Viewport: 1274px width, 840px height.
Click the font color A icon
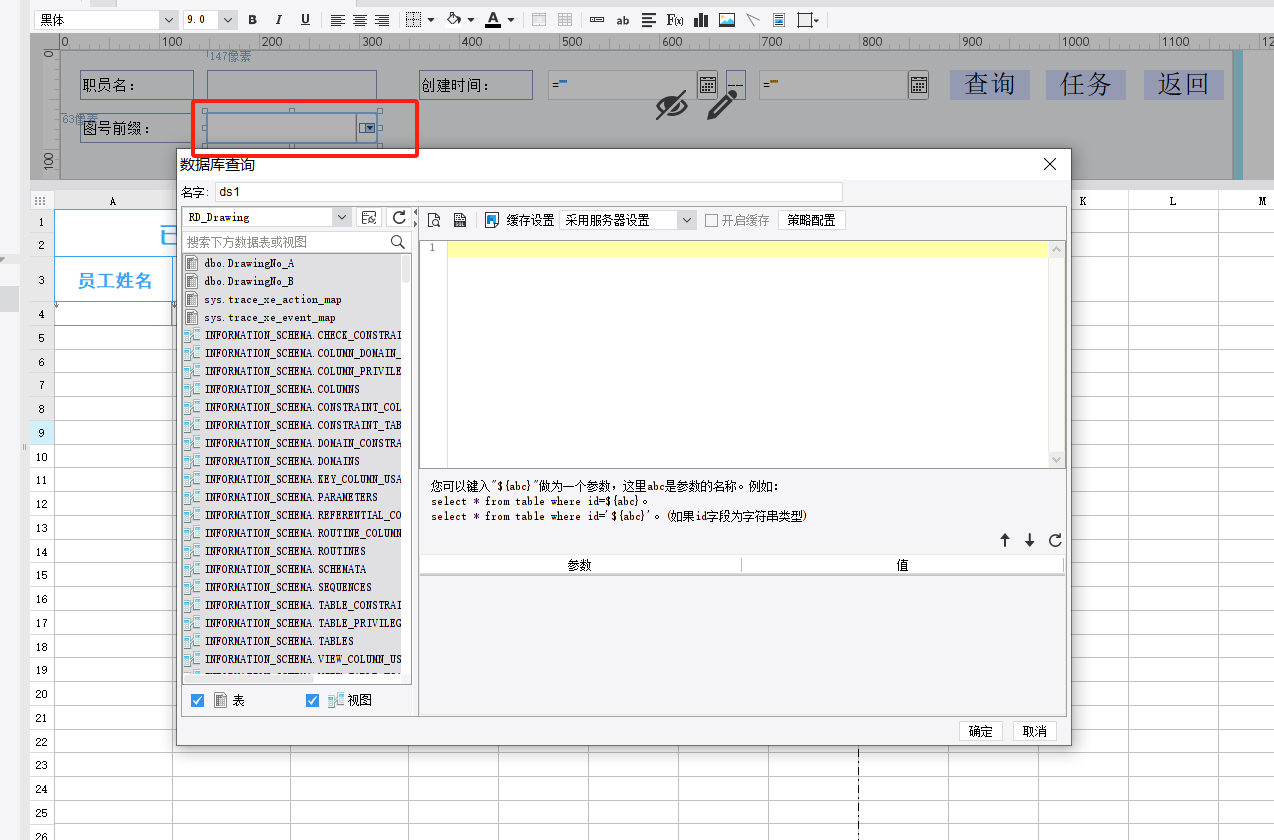493,20
